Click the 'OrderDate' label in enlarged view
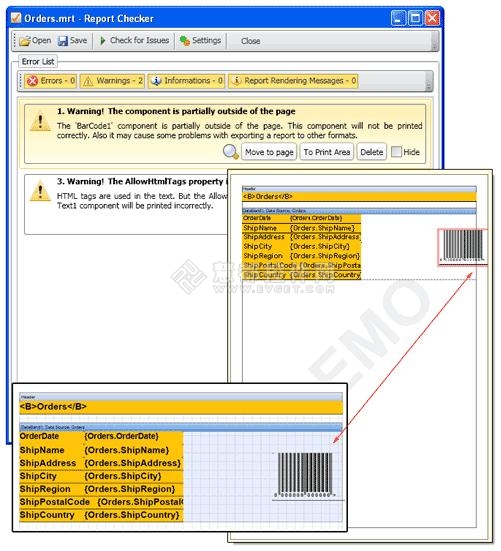This screenshot has width=501, height=551. (x=39, y=436)
